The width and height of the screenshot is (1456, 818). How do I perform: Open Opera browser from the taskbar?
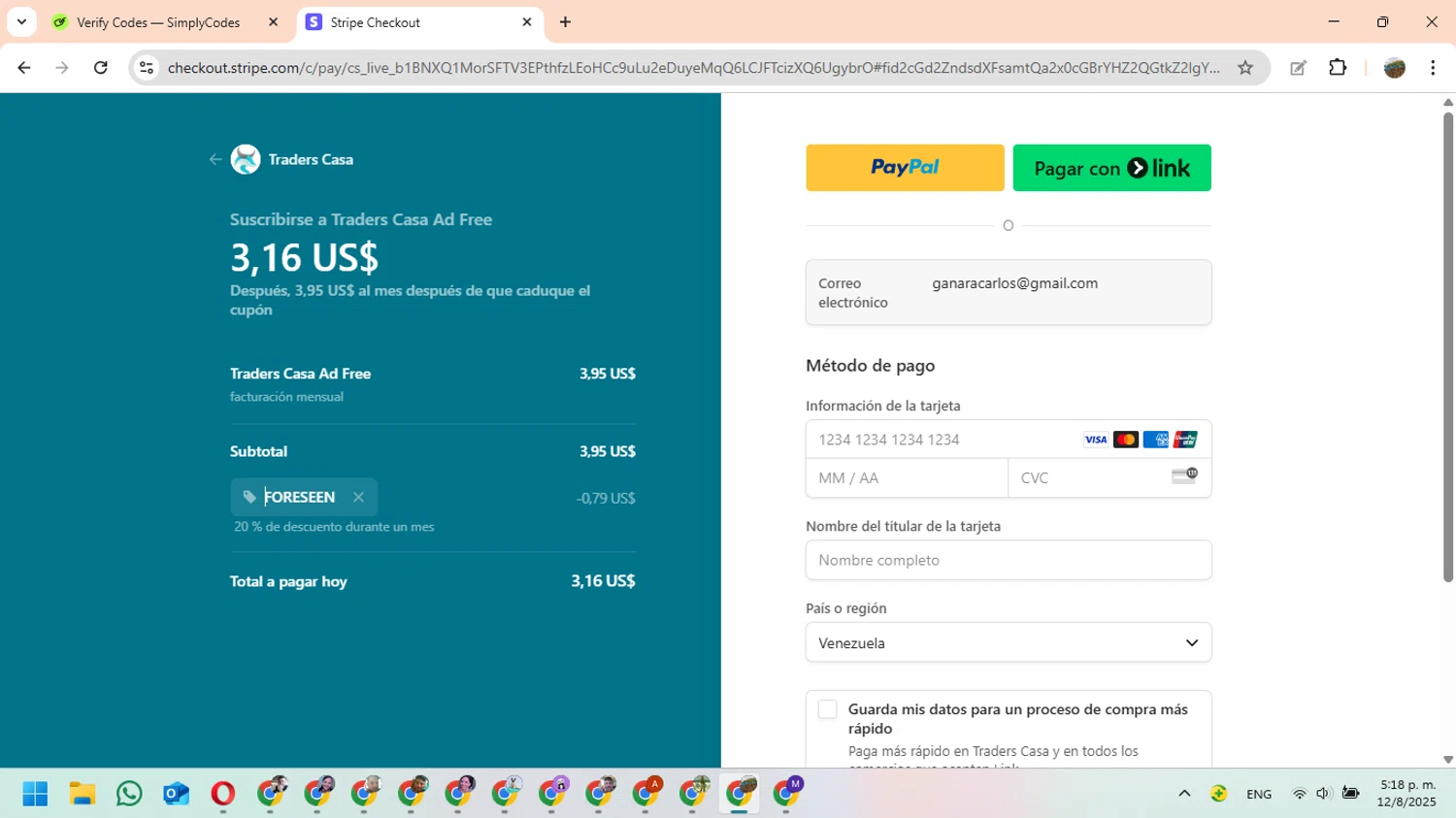coord(222,794)
